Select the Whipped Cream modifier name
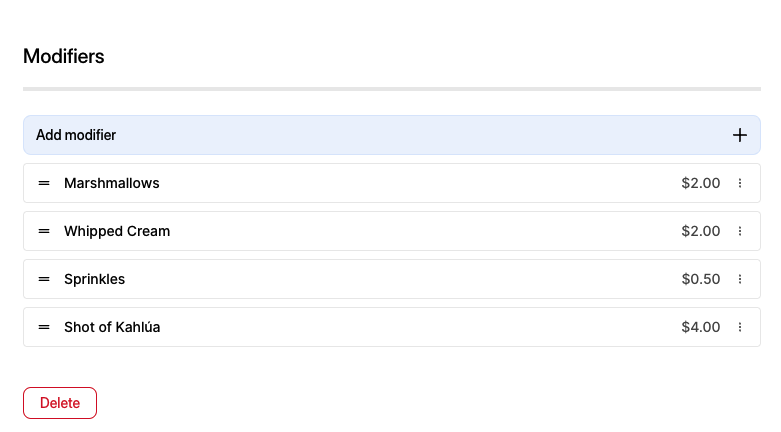Viewport: 781px width, 432px height. click(x=117, y=231)
